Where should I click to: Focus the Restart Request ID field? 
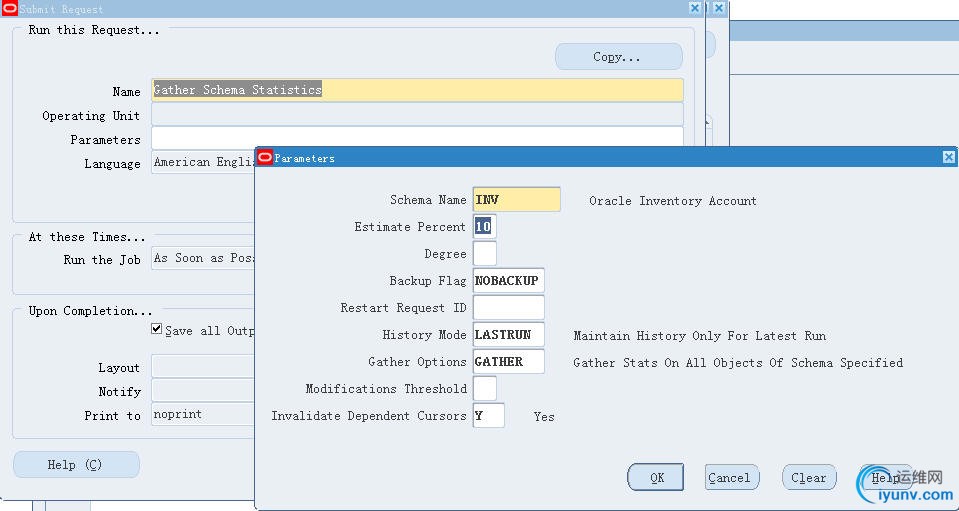tap(508, 307)
